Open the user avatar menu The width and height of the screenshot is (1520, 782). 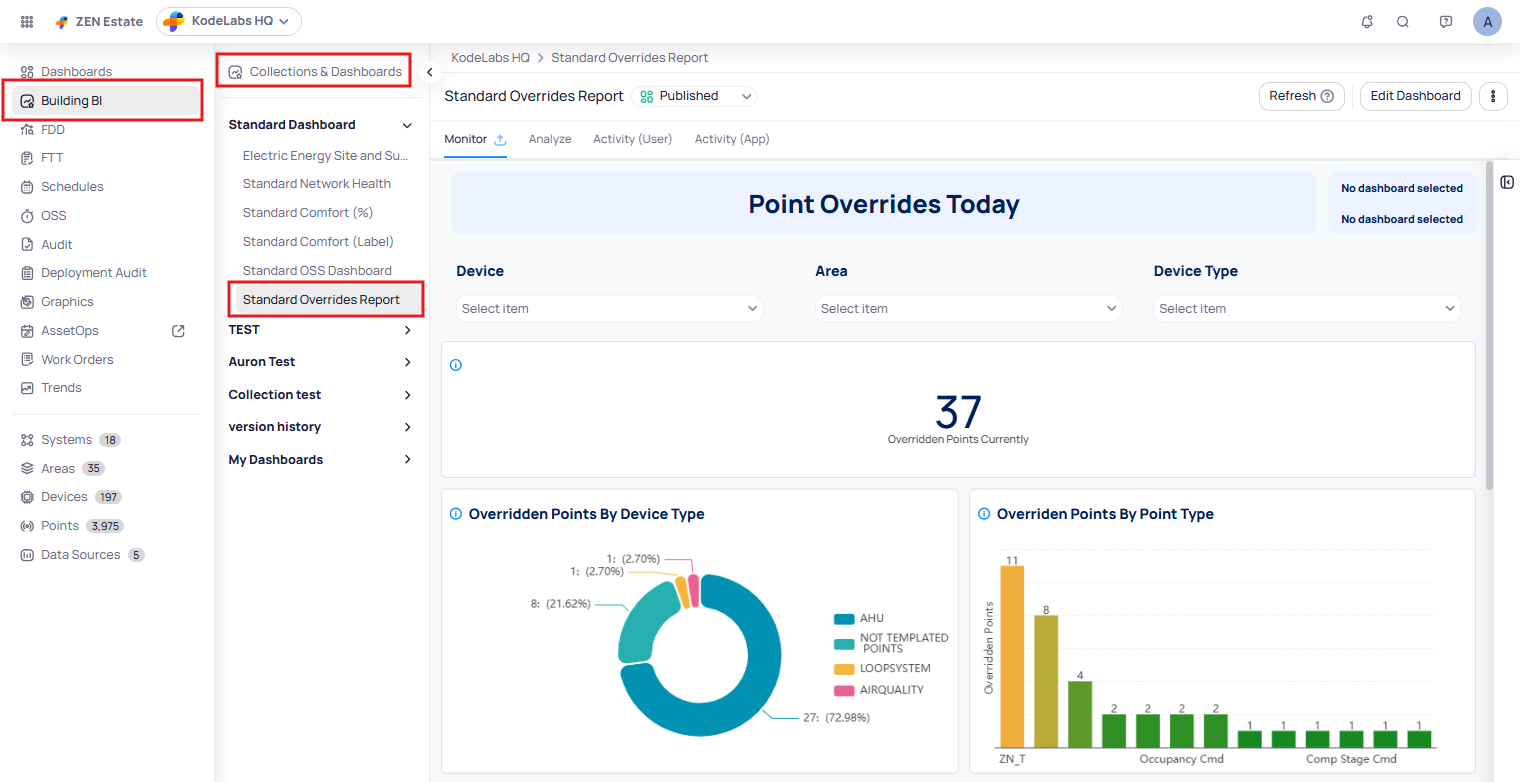tap(1487, 22)
